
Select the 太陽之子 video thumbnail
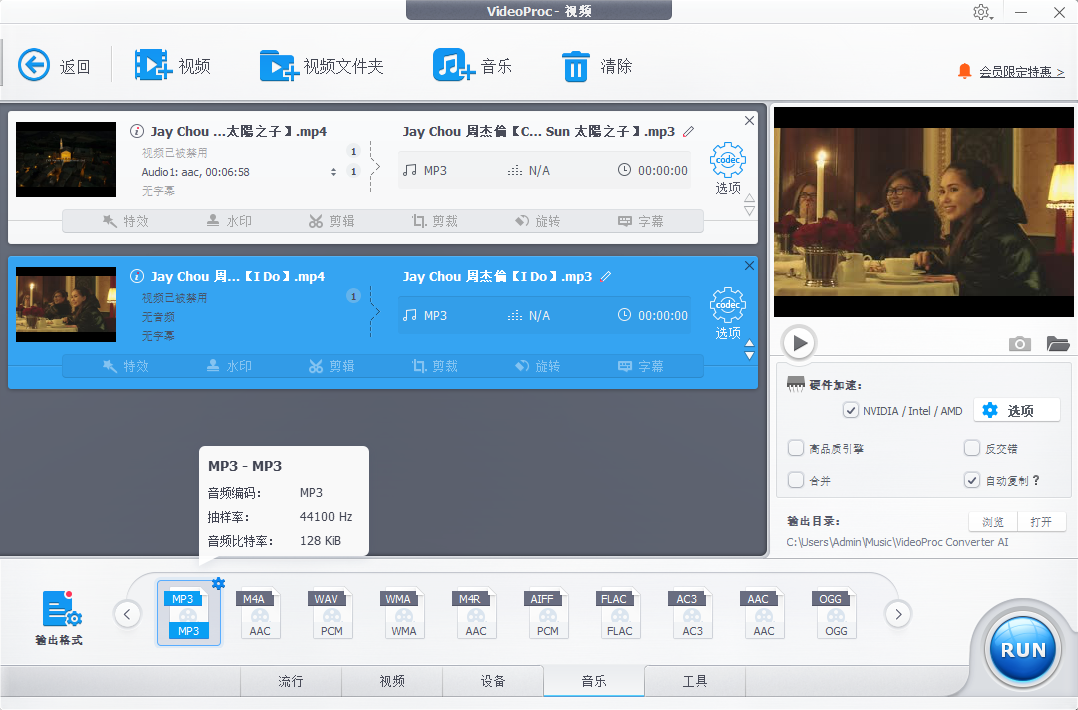coord(66,159)
